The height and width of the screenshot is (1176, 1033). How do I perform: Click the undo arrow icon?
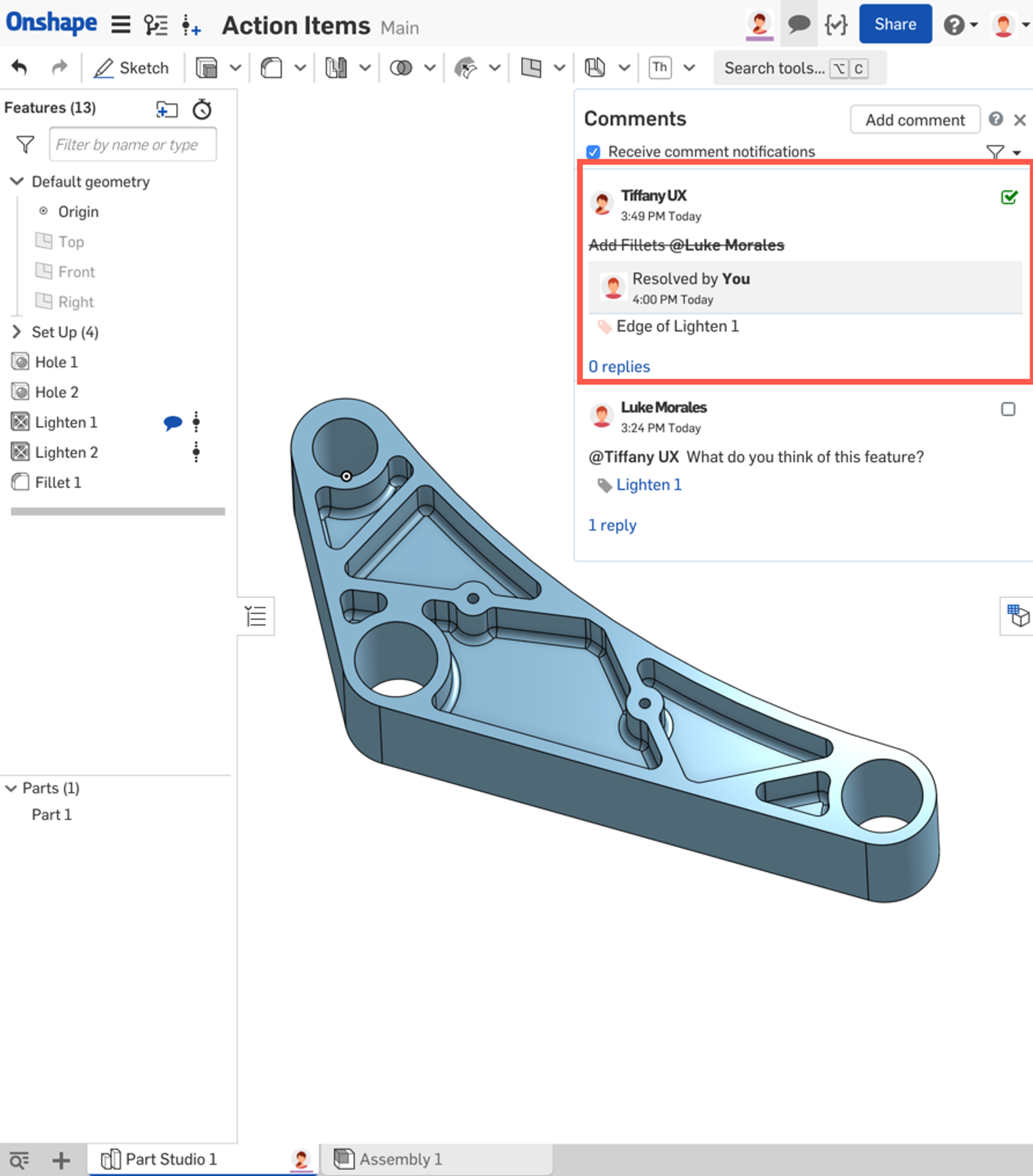tap(19, 67)
